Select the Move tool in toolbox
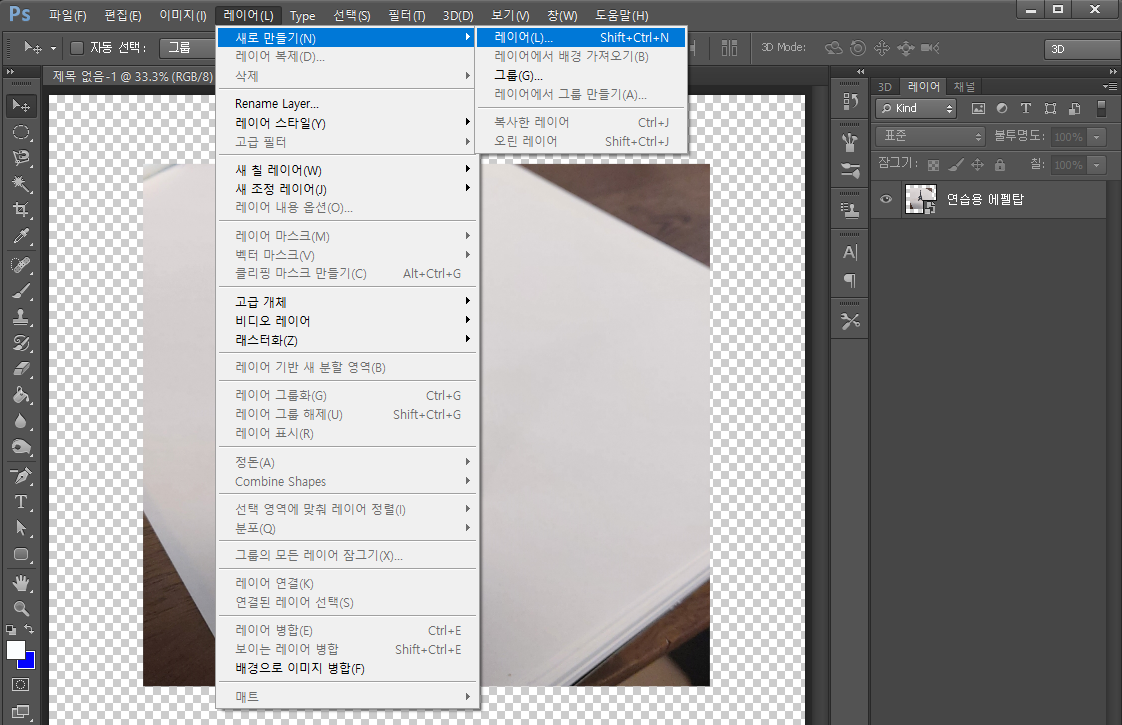 click(x=21, y=106)
